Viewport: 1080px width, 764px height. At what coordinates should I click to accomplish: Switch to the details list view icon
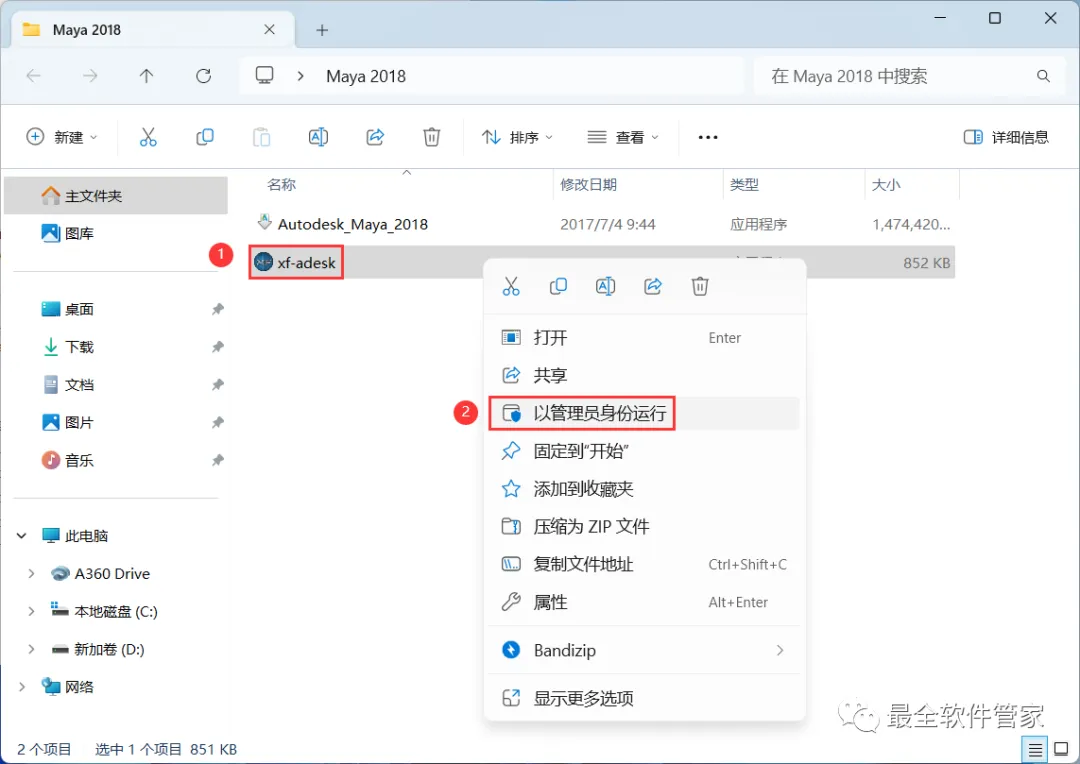pyautogui.click(x=1035, y=750)
